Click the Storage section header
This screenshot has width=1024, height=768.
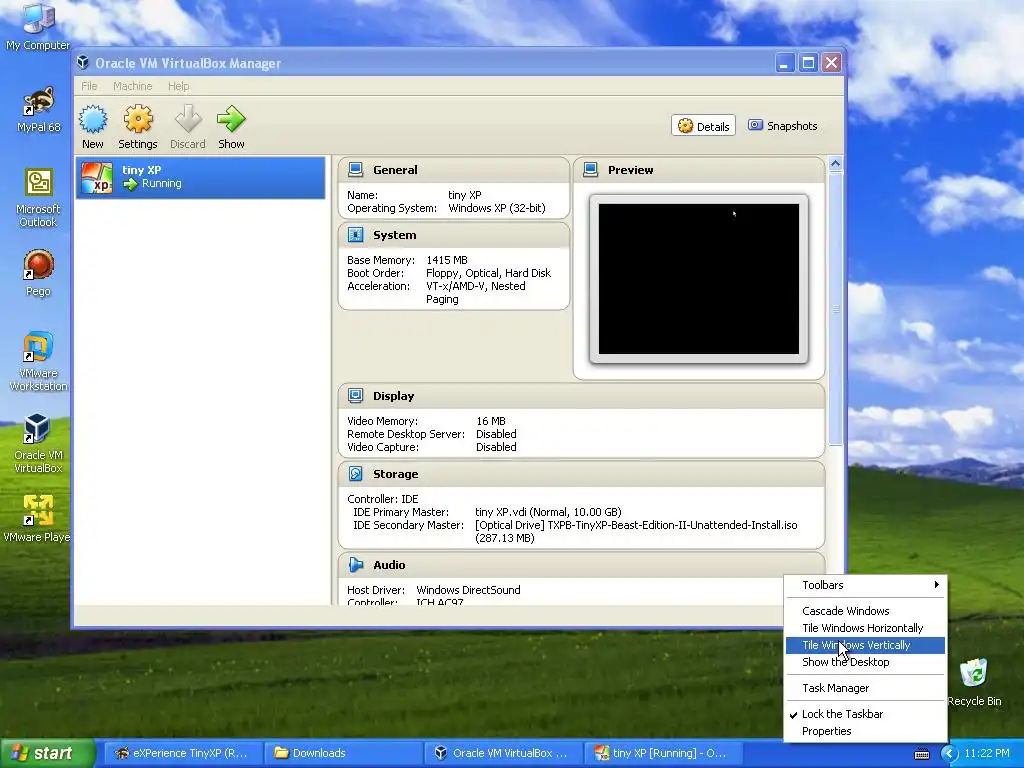pos(581,474)
